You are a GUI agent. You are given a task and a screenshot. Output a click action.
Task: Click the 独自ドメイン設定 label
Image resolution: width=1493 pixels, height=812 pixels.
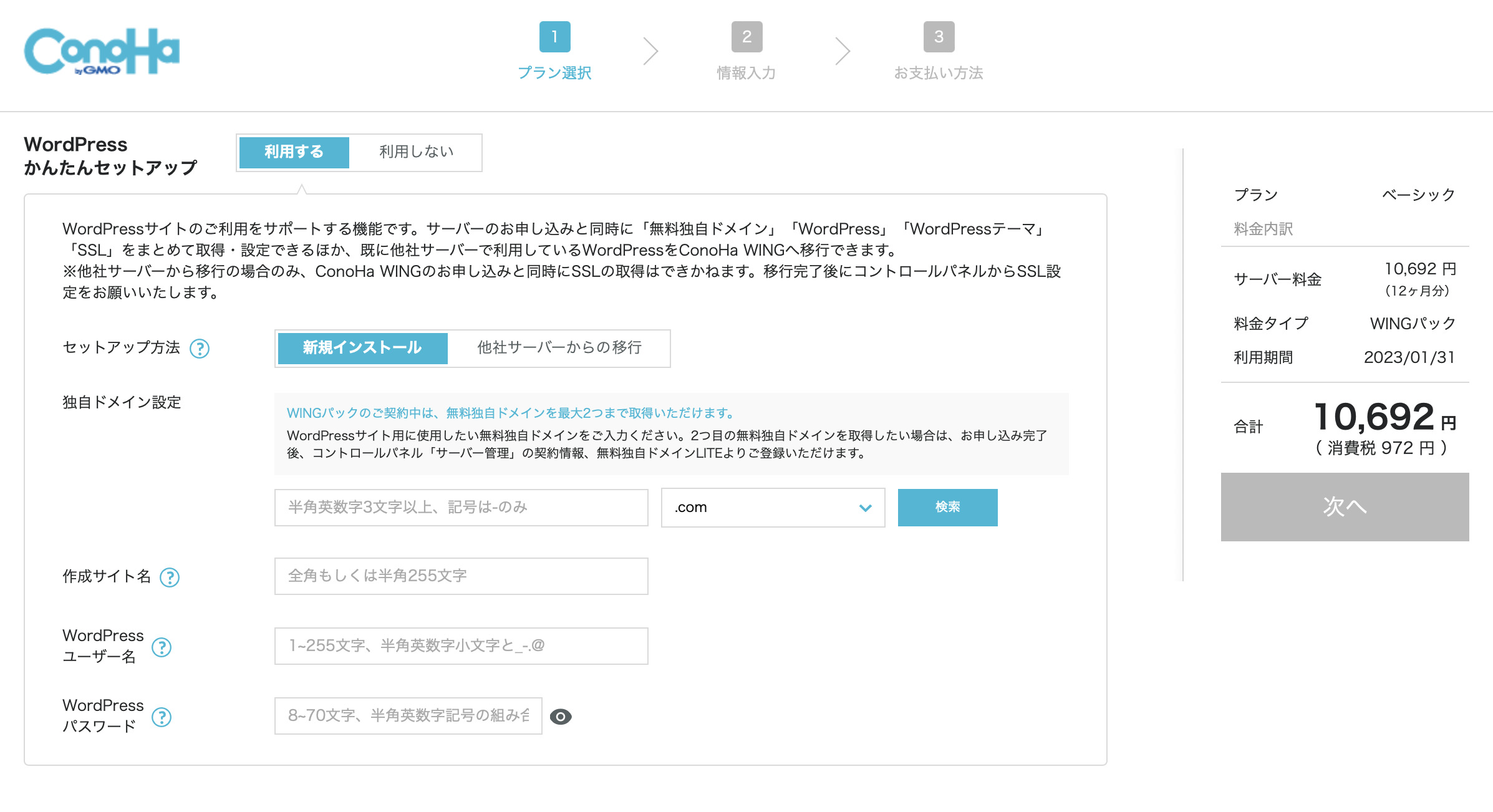click(x=122, y=402)
